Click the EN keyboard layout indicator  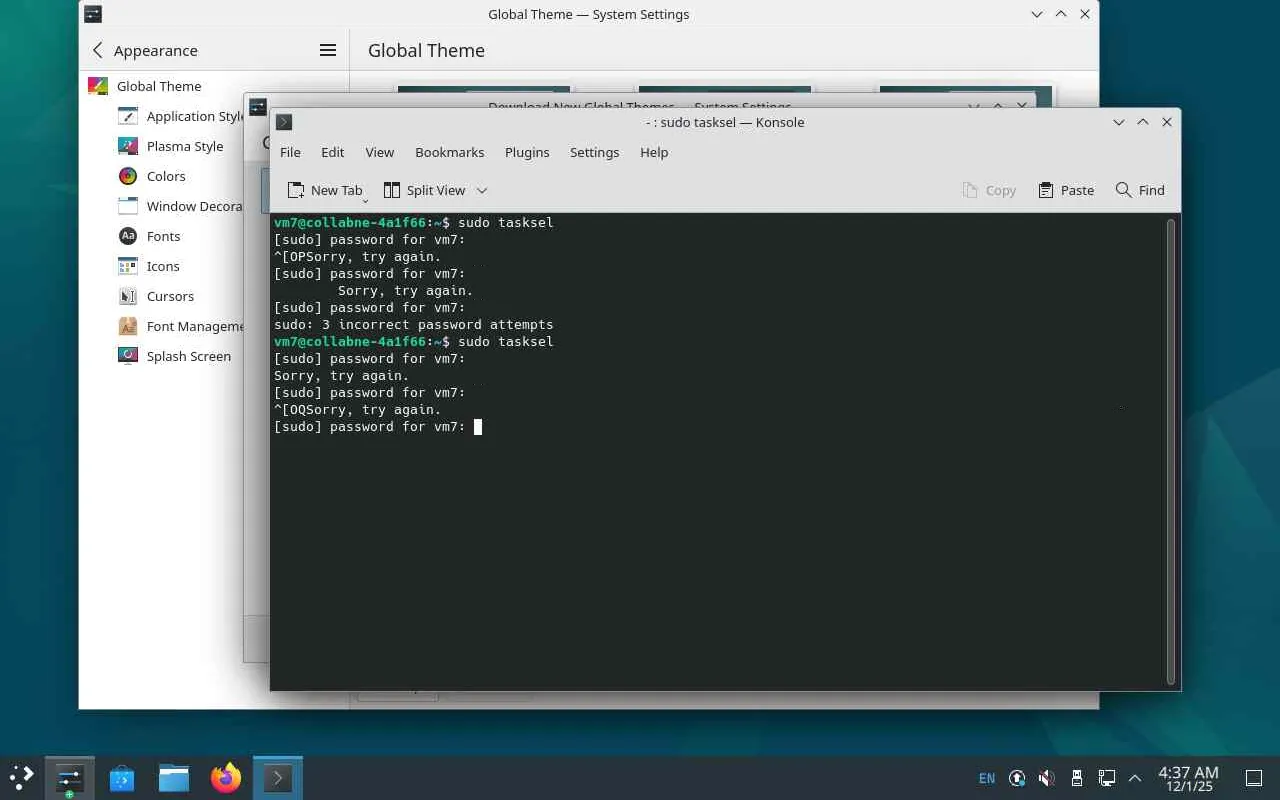[x=987, y=778]
